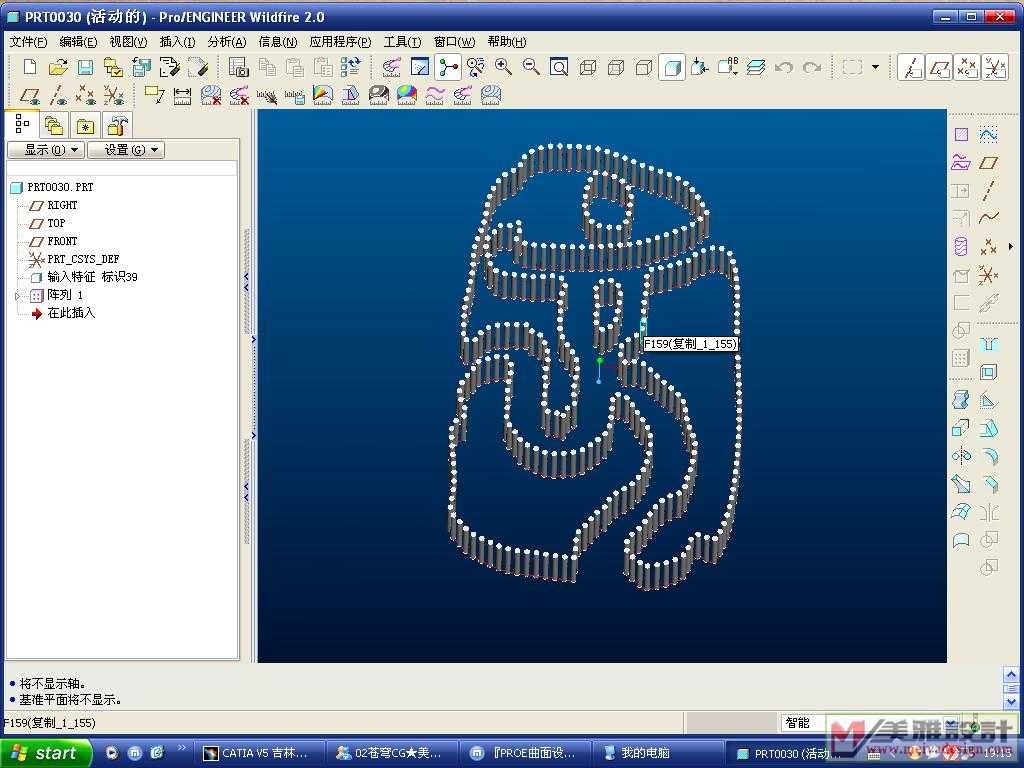This screenshot has height=768, width=1024.
Task: Open the Layers icon in toolbar
Action: 756,67
